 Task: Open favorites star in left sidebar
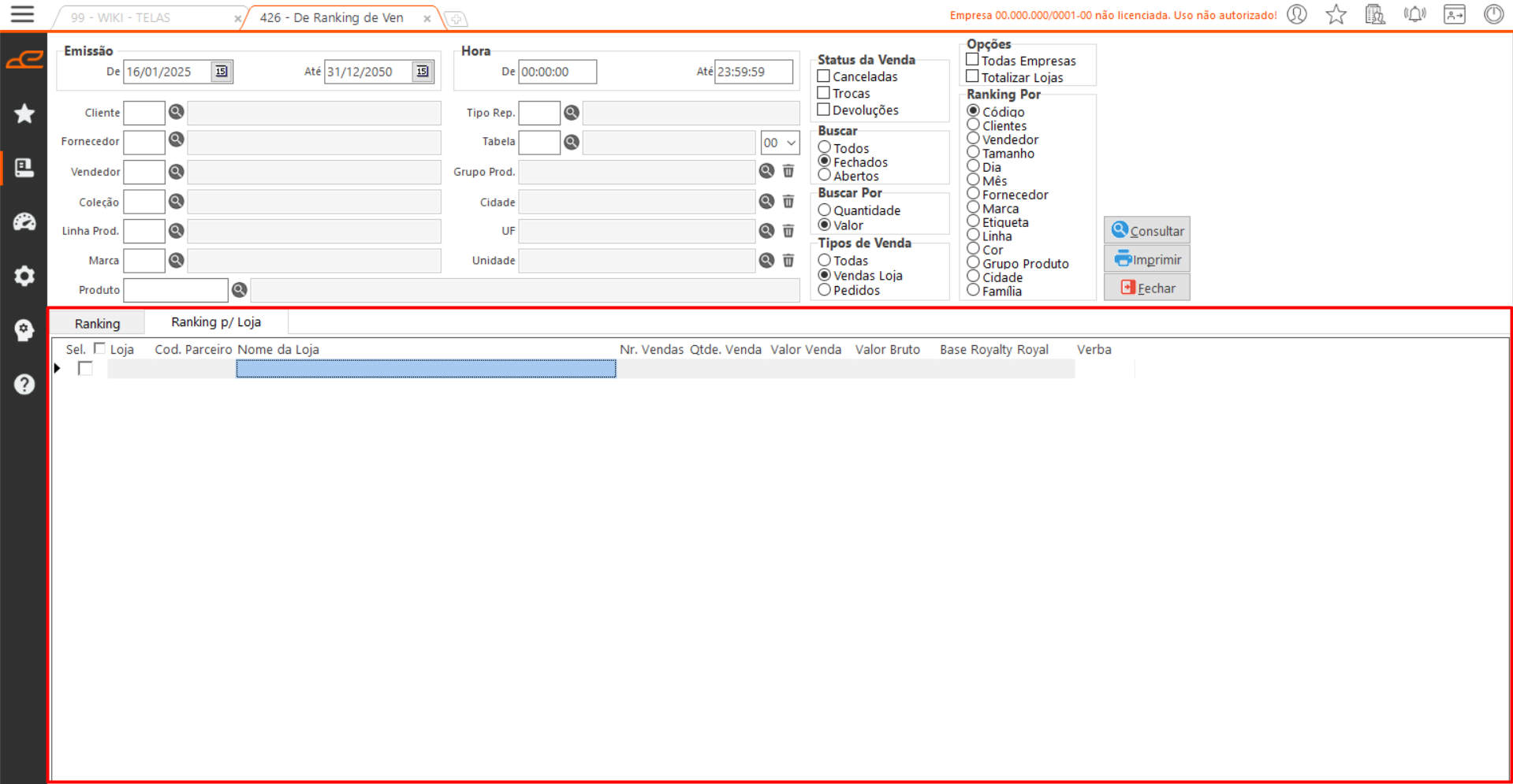24,114
